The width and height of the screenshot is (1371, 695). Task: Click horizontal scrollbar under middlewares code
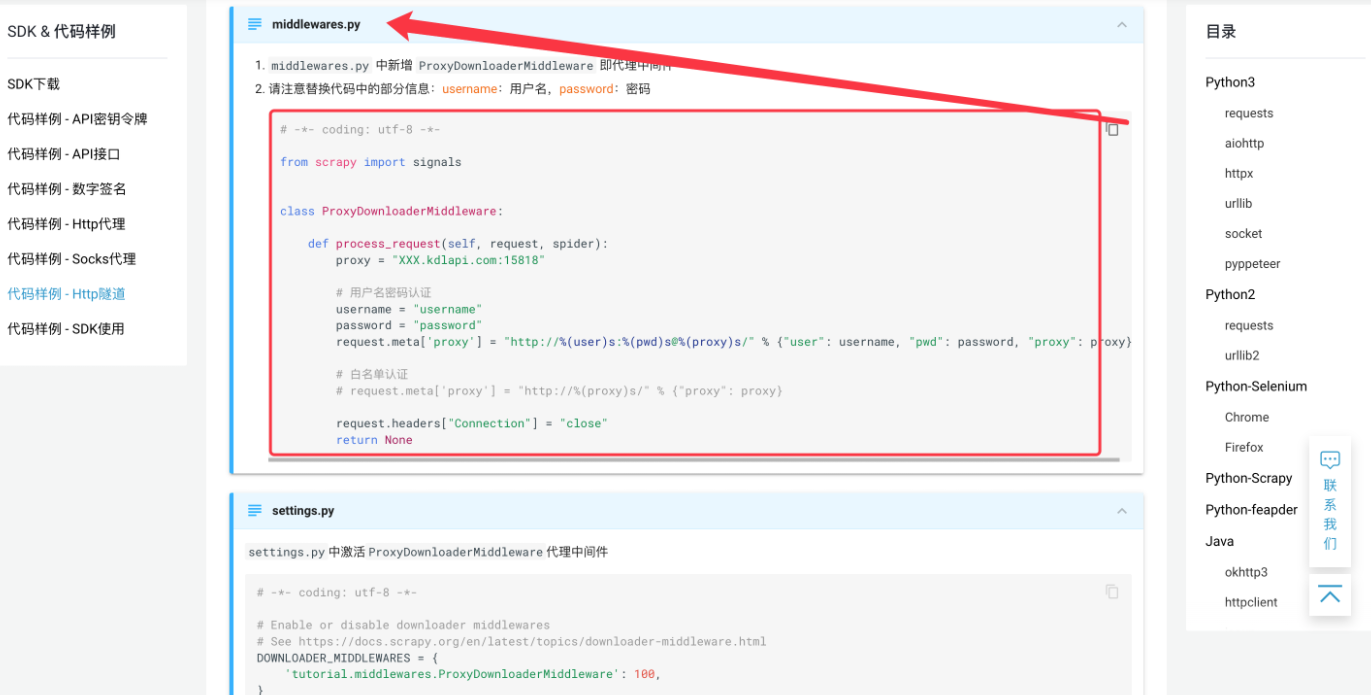pos(694,460)
